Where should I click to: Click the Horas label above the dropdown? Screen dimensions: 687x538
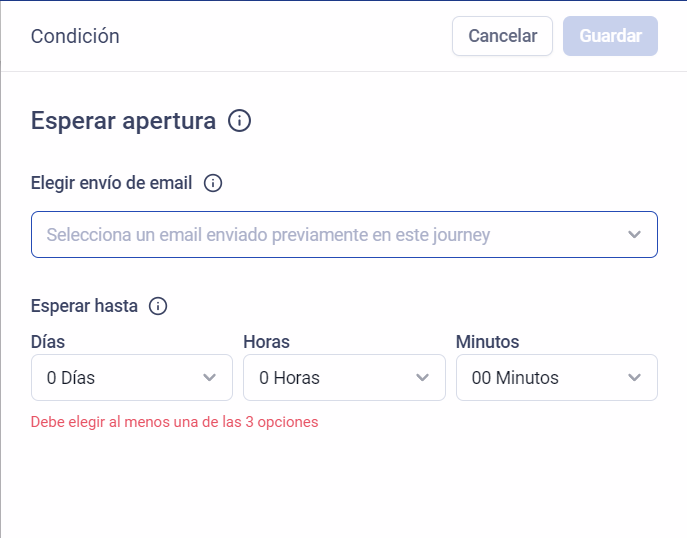pyautogui.click(x=266, y=342)
